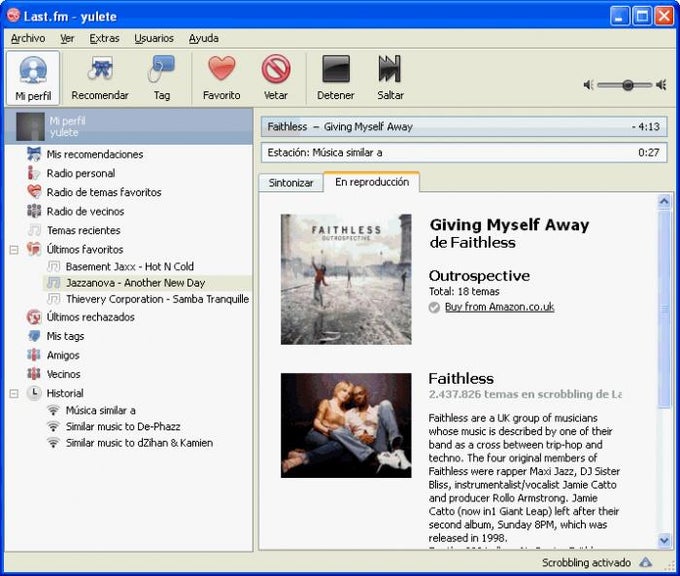The image size is (680, 576).
Task: Click the Faithless artist photo
Action: (x=346, y=425)
